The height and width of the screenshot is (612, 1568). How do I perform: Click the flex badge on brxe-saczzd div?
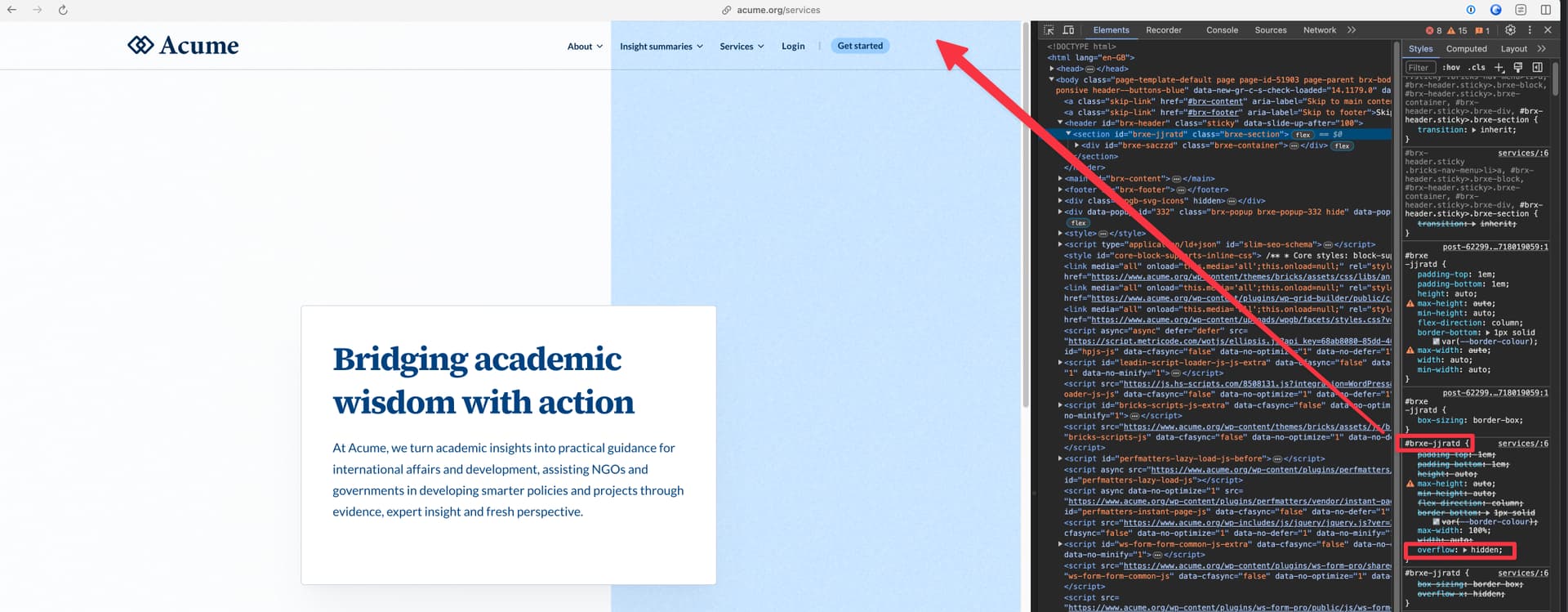tap(1342, 146)
